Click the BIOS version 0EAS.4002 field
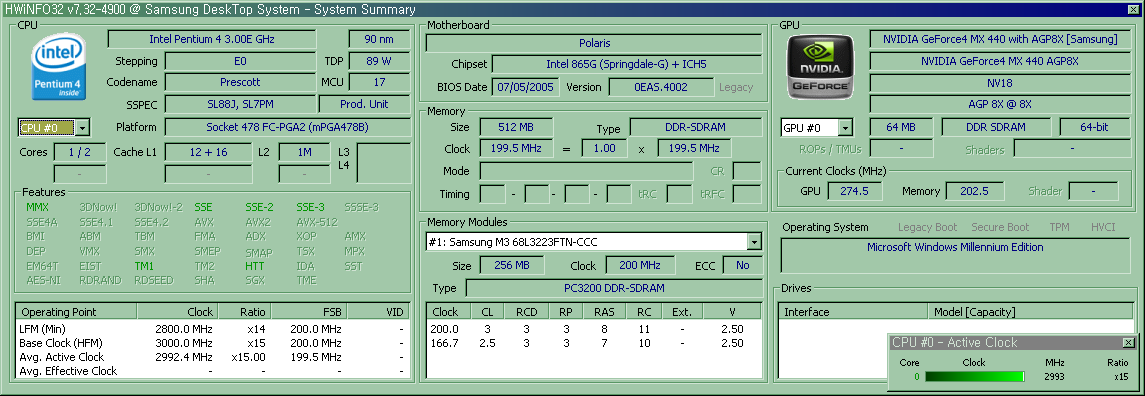The image size is (1145, 396). (x=661, y=87)
